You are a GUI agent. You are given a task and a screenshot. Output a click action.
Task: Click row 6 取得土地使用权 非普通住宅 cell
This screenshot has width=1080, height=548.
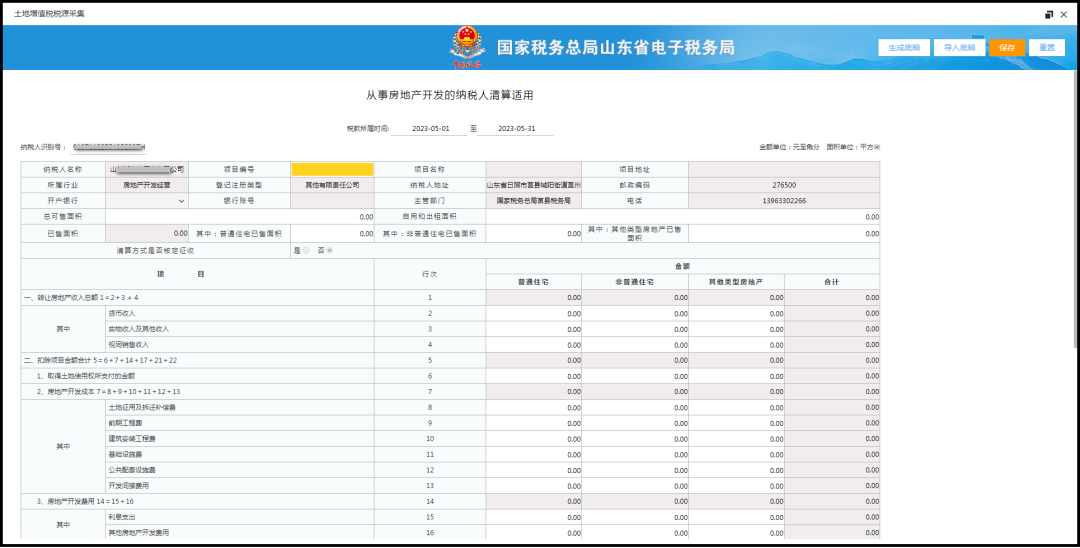point(635,376)
